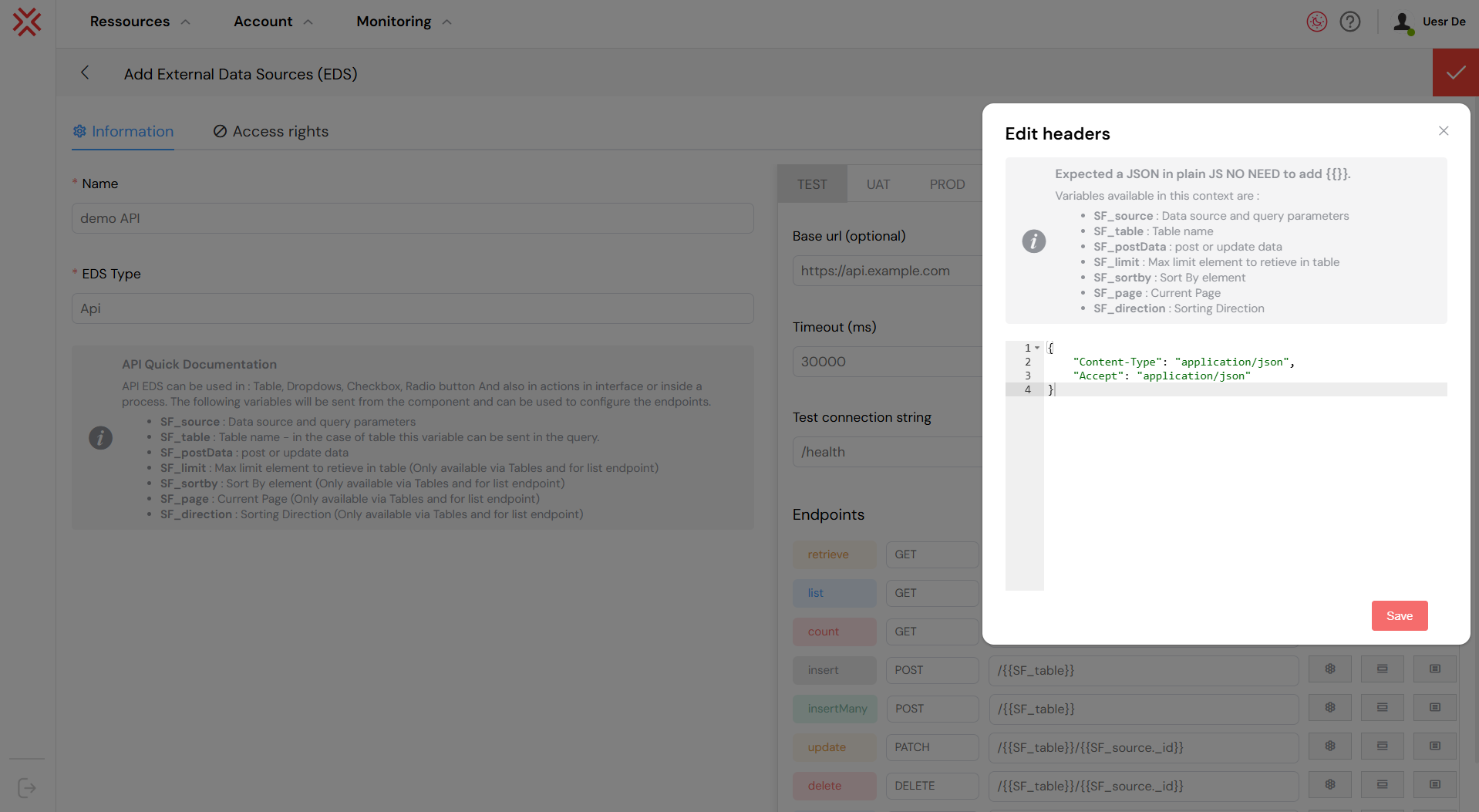This screenshot has width=1479, height=812.
Task: Click the red X logo at top left
Action: tap(27, 22)
